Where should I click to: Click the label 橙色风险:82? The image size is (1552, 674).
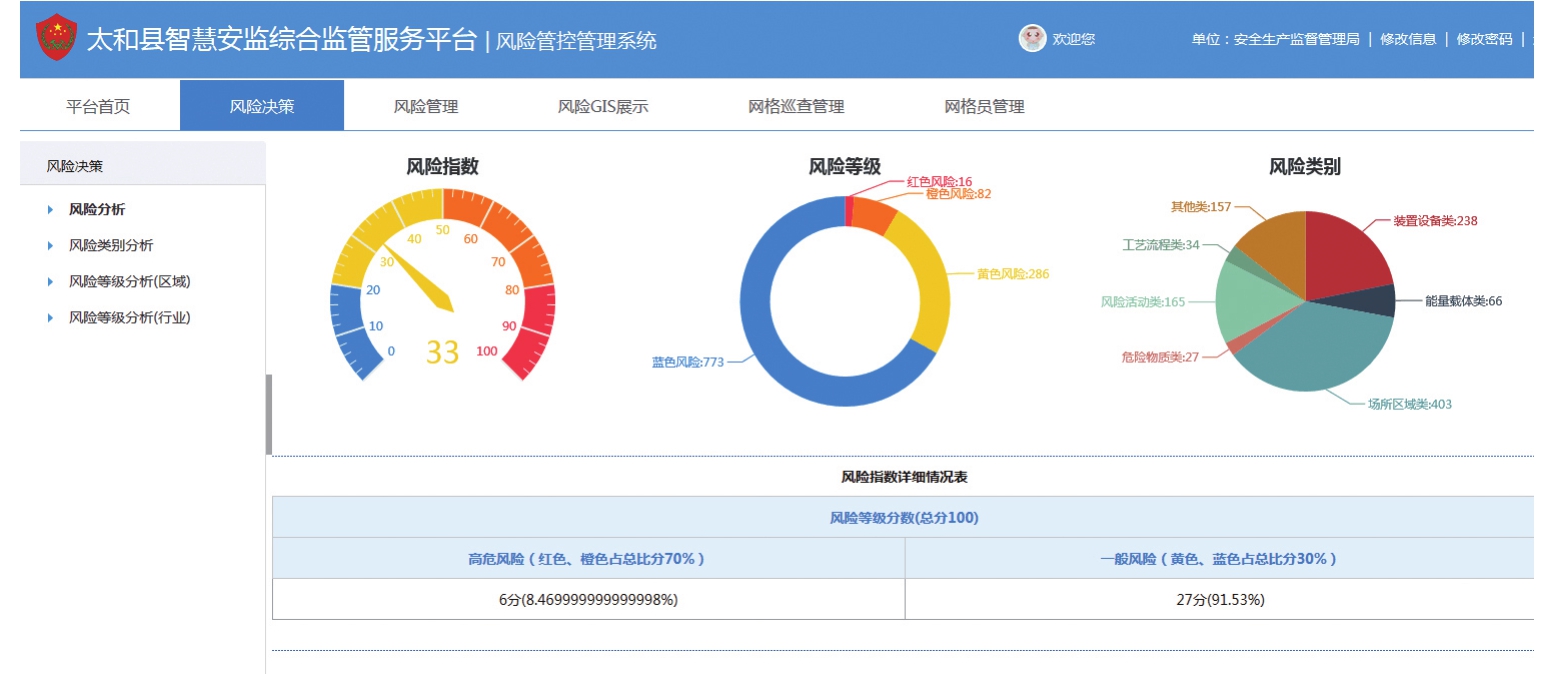(958, 194)
